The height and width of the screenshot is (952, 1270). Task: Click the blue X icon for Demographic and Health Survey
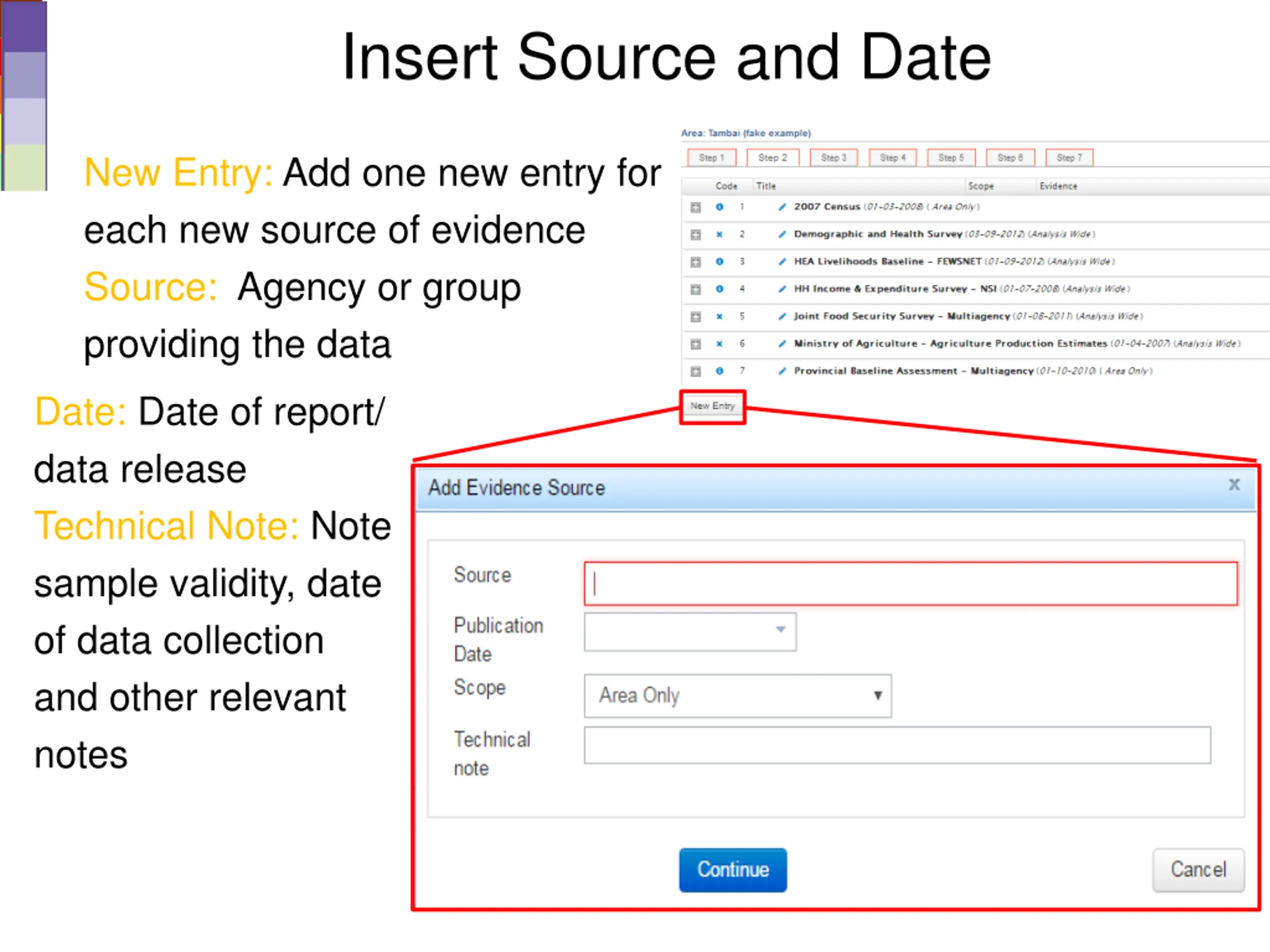[719, 234]
